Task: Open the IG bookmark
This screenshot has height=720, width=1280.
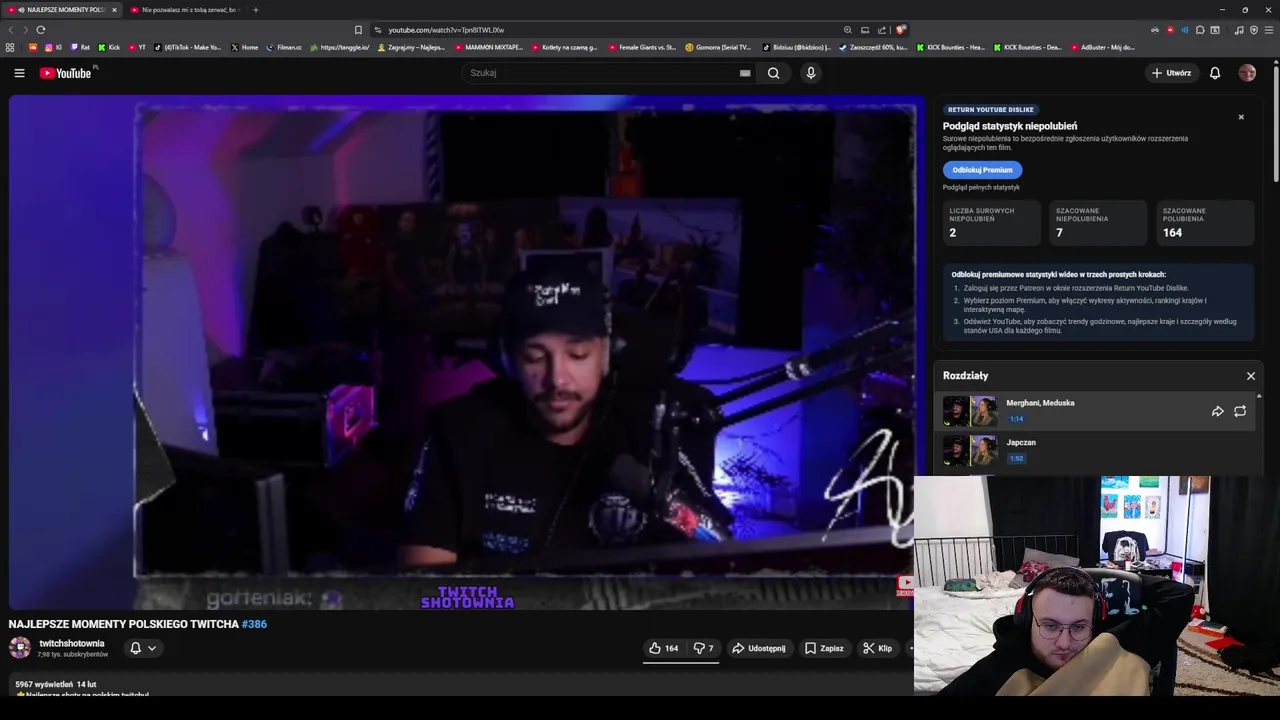Action: tap(53, 47)
